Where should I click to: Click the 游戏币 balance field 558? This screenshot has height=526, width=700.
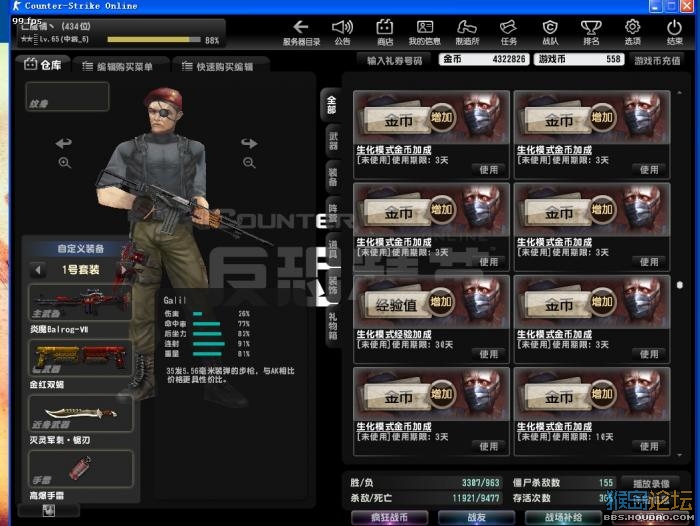[579, 59]
